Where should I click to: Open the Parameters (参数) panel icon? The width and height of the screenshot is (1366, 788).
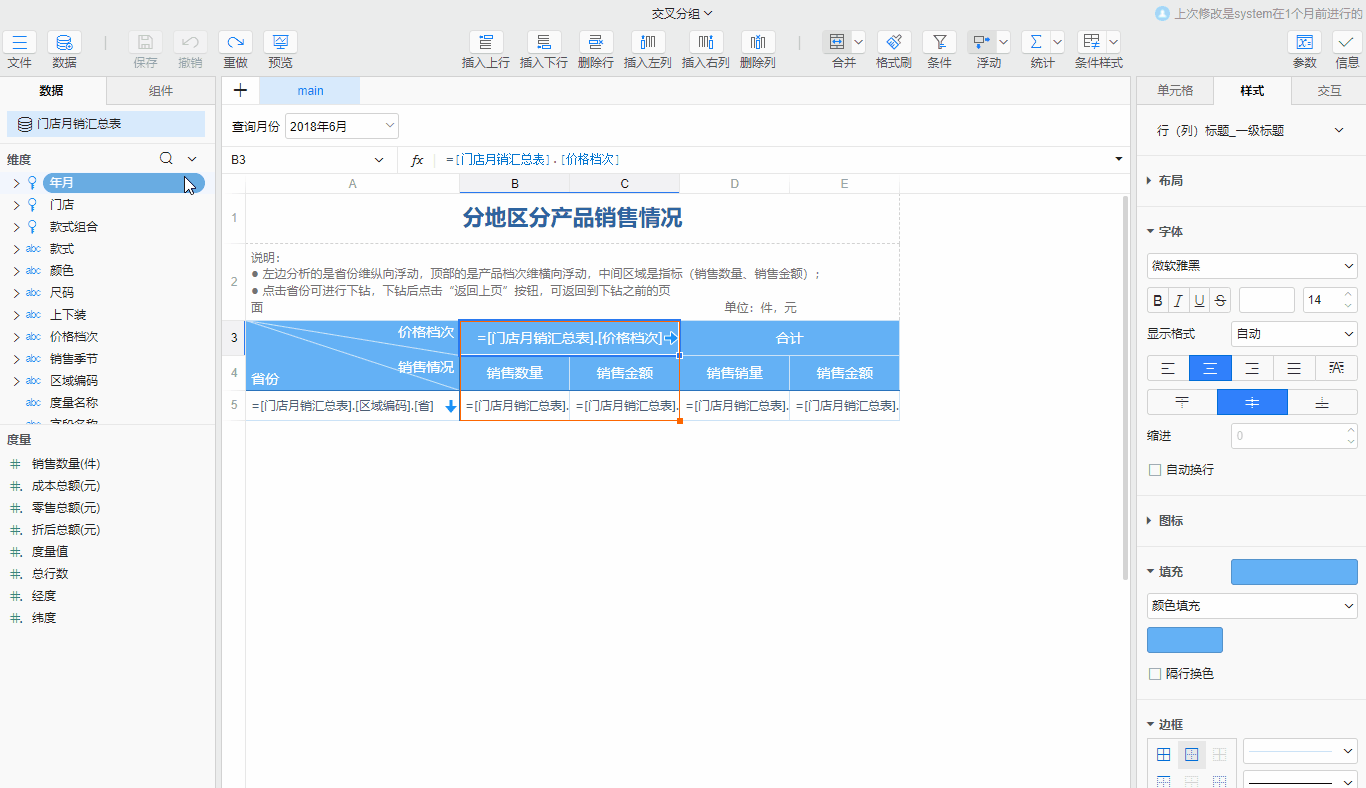pos(1304,42)
